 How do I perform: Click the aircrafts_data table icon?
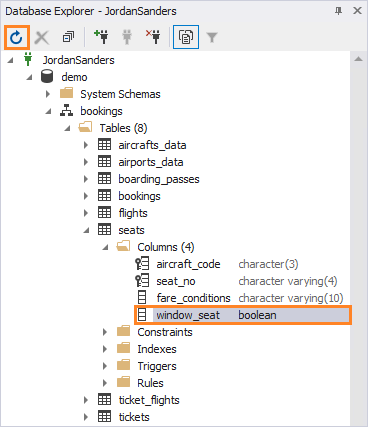coord(104,145)
